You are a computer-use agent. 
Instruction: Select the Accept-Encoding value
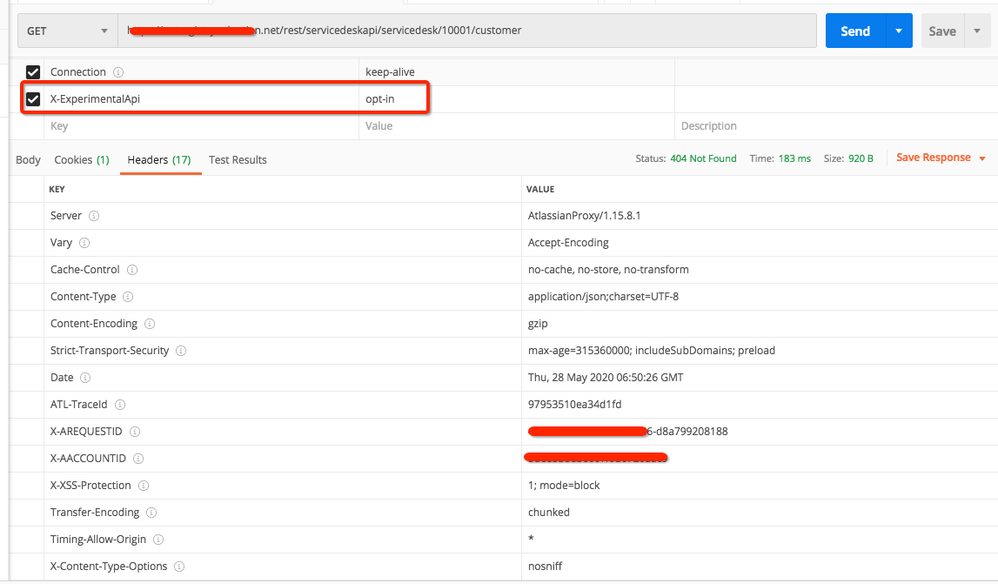pos(568,242)
